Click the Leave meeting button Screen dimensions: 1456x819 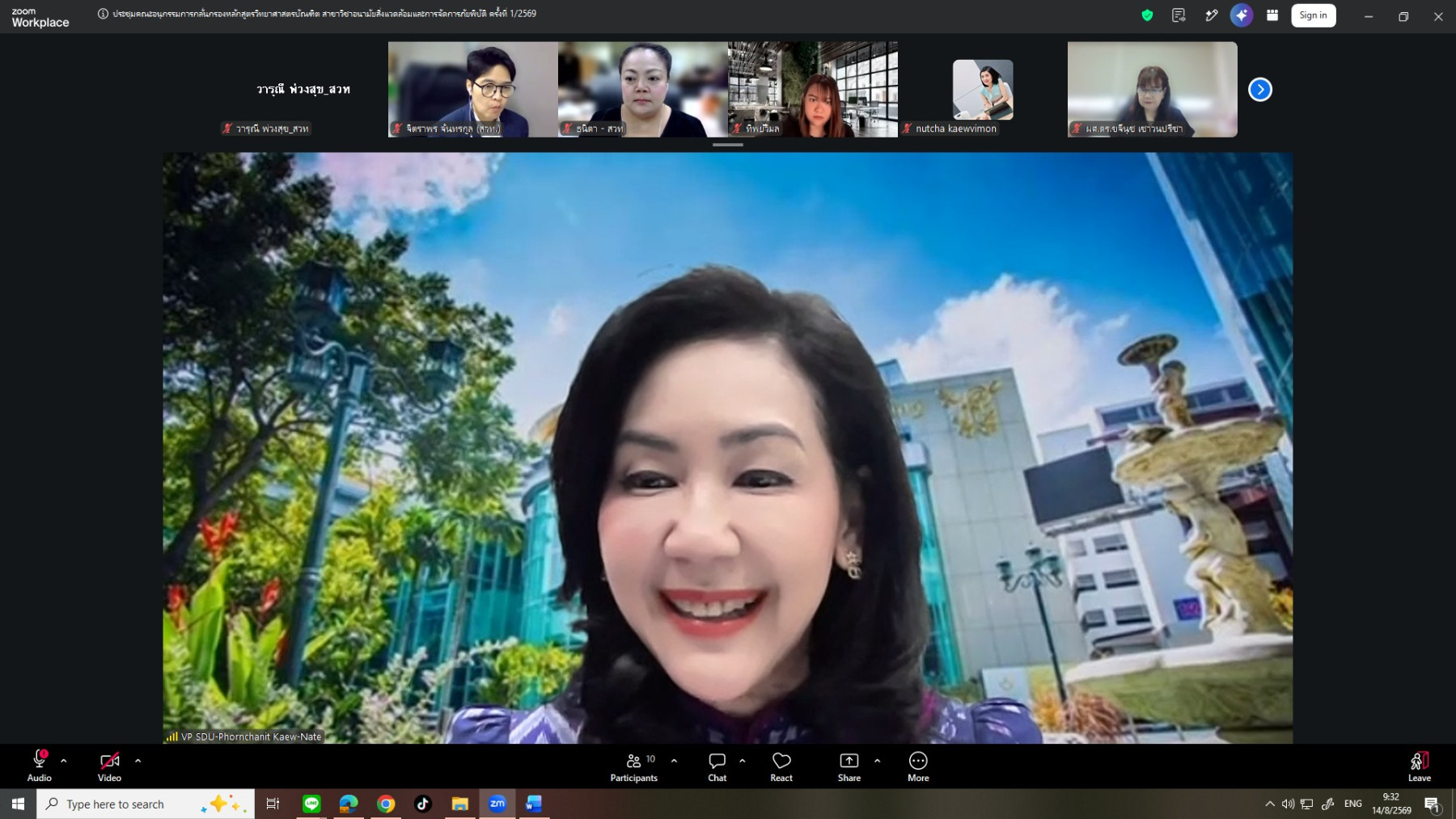pyautogui.click(x=1420, y=766)
